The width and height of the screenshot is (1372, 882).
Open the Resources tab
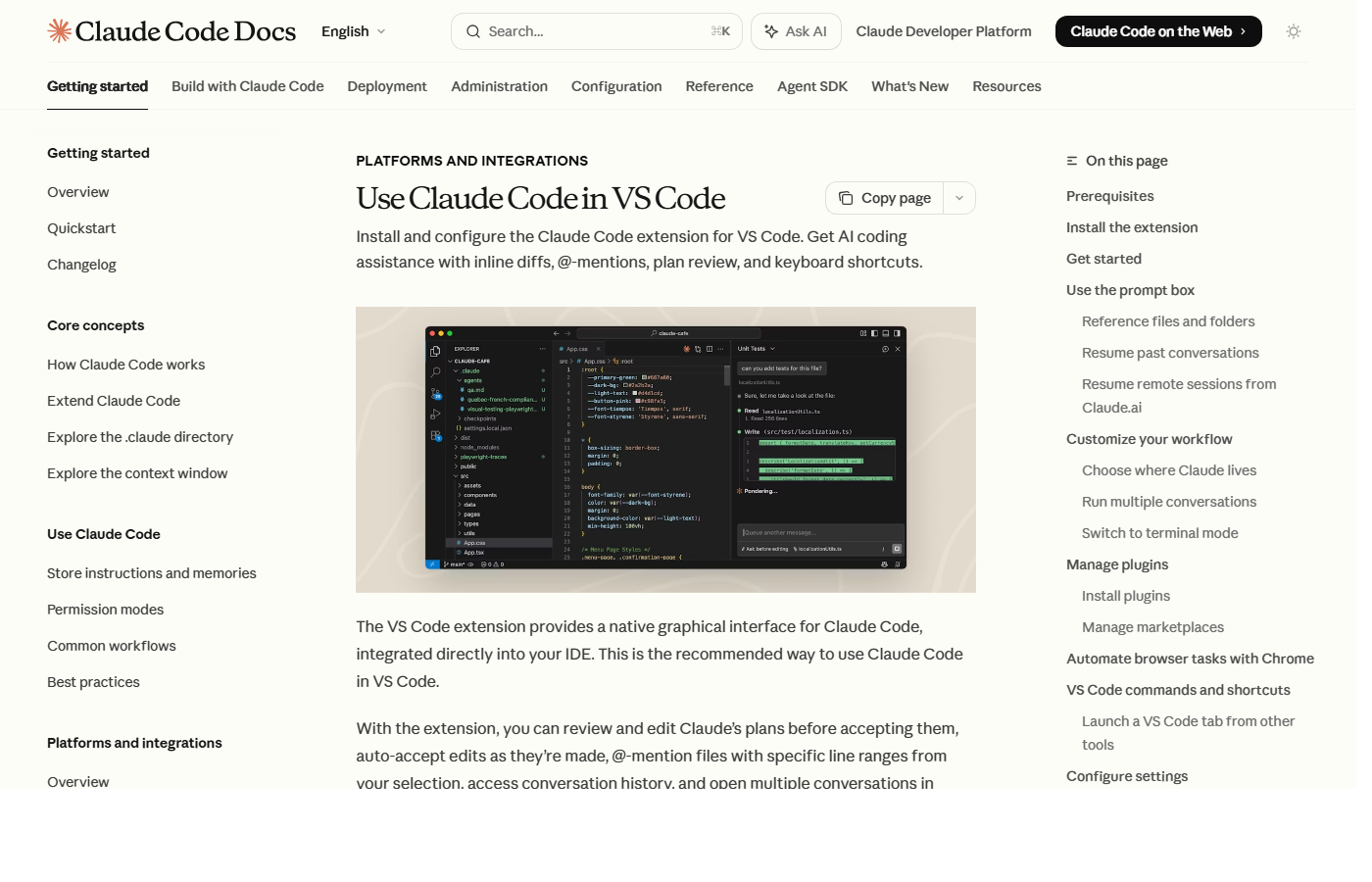[x=1006, y=86]
